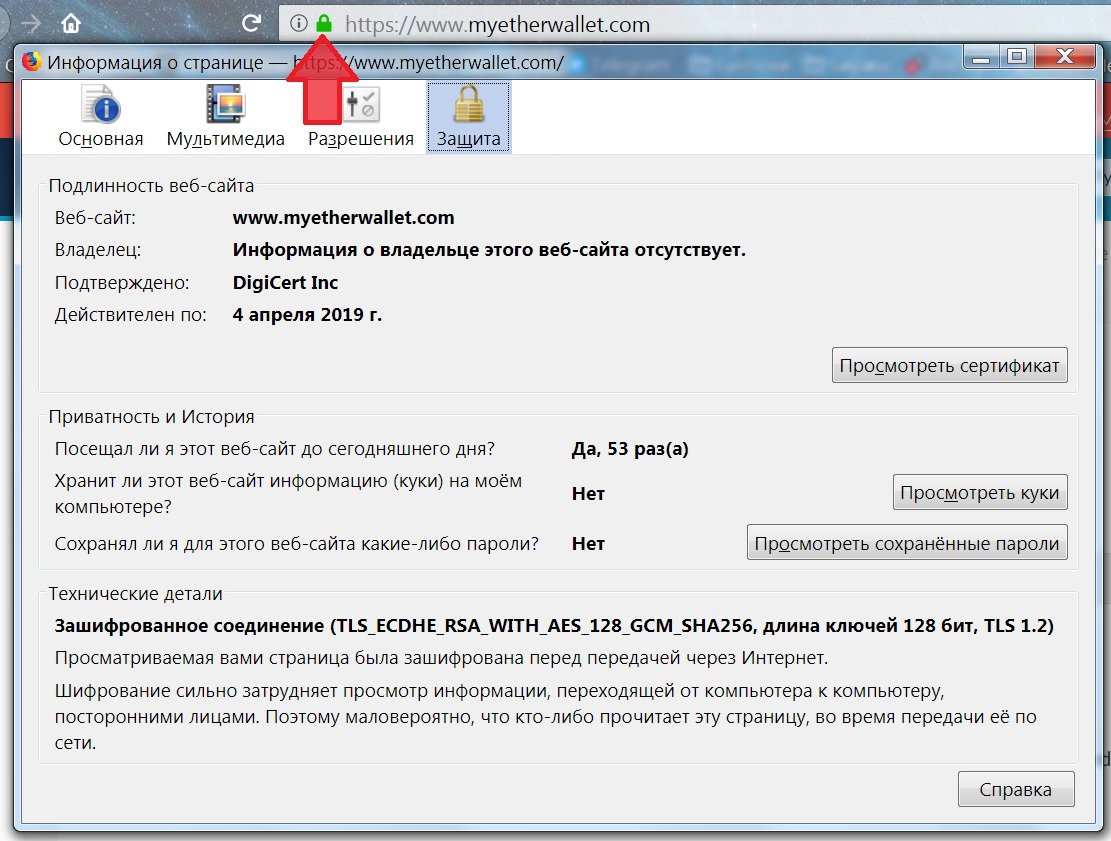The height and width of the screenshot is (841, 1111).
Task: Click 'Просматриваемая вами страница была зашифрована' sentence
Action: pyautogui.click(x=441, y=658)
